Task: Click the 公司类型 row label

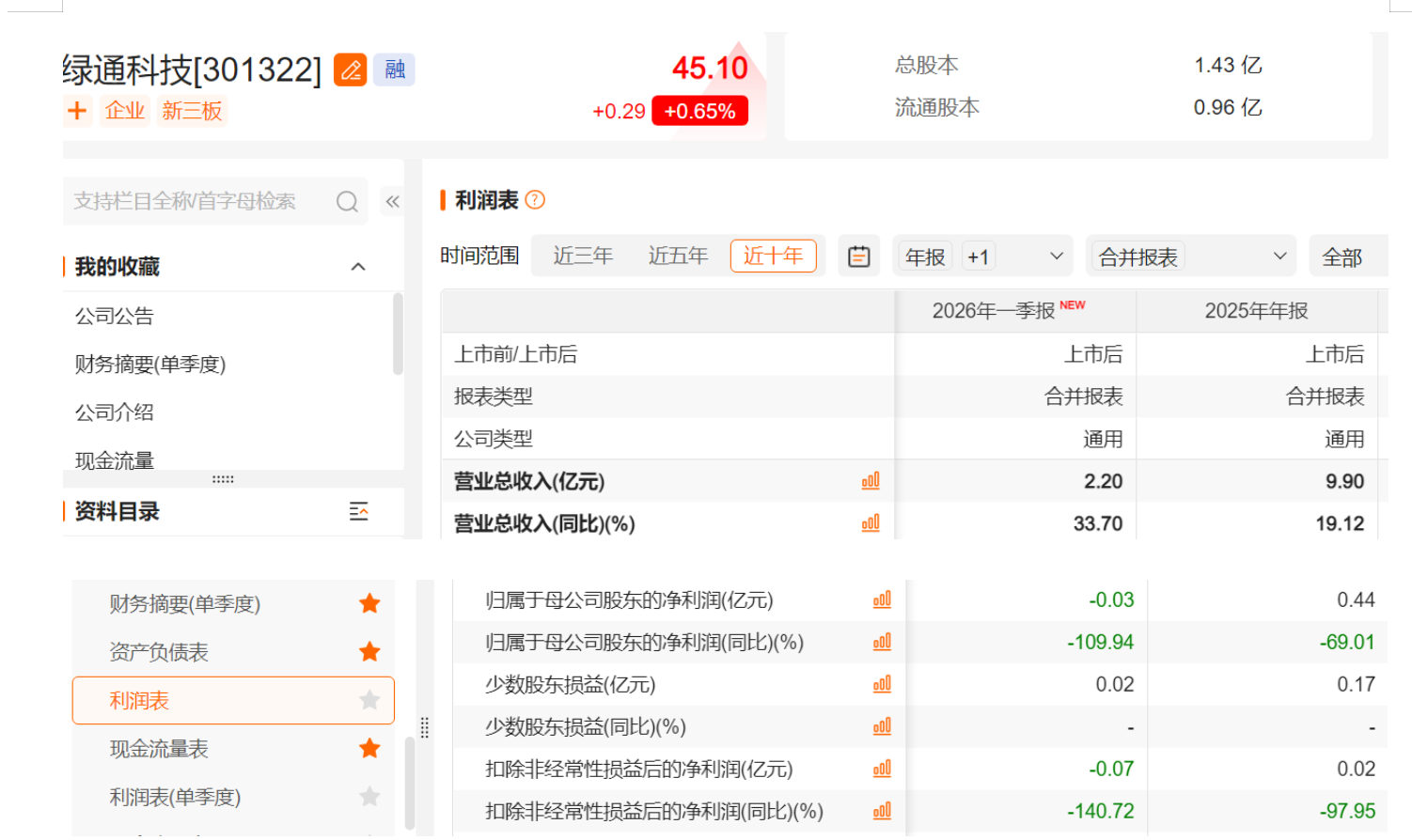Action: [x=494, y=439]
